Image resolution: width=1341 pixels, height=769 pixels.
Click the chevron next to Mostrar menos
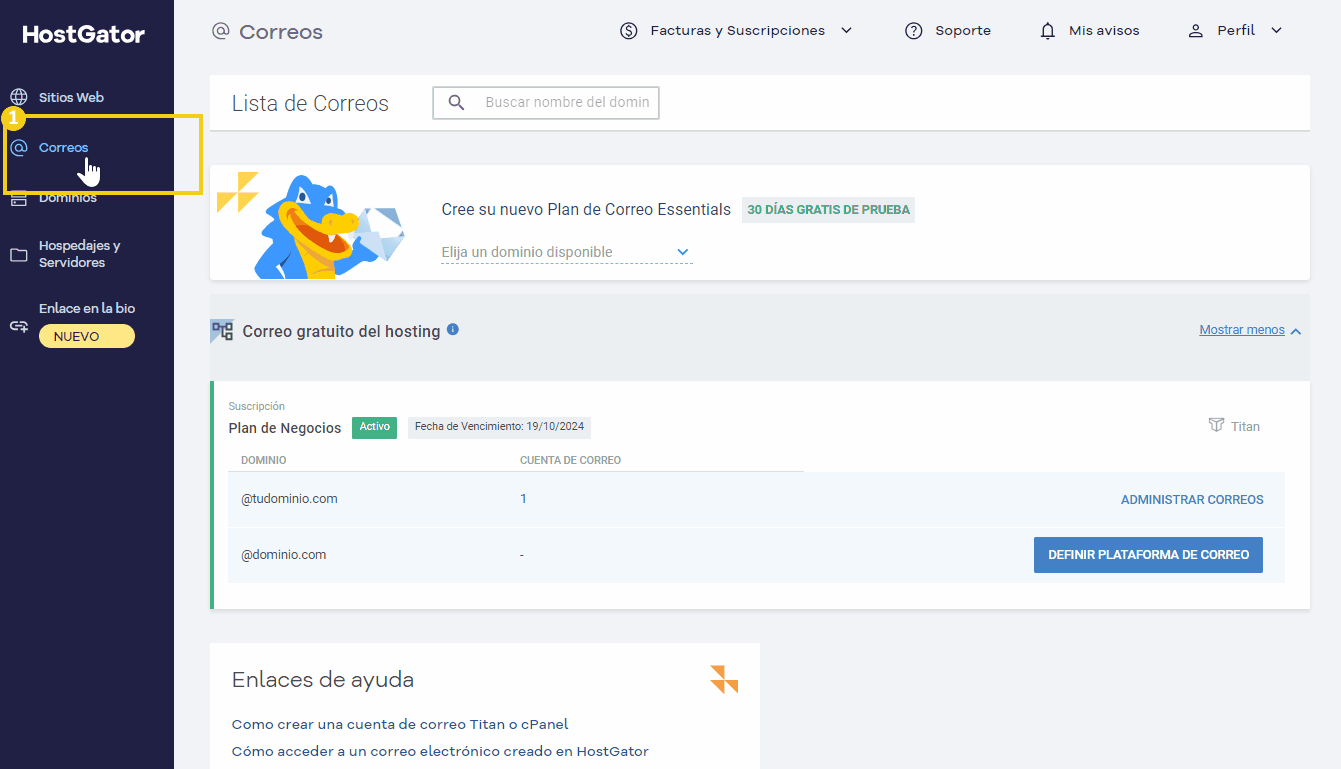coord(1296,331)
